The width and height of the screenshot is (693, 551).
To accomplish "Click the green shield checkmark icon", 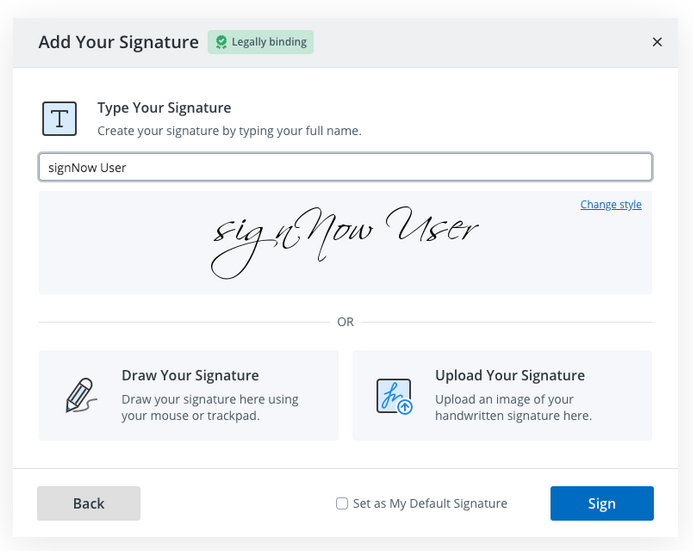I will click(220, 42).
